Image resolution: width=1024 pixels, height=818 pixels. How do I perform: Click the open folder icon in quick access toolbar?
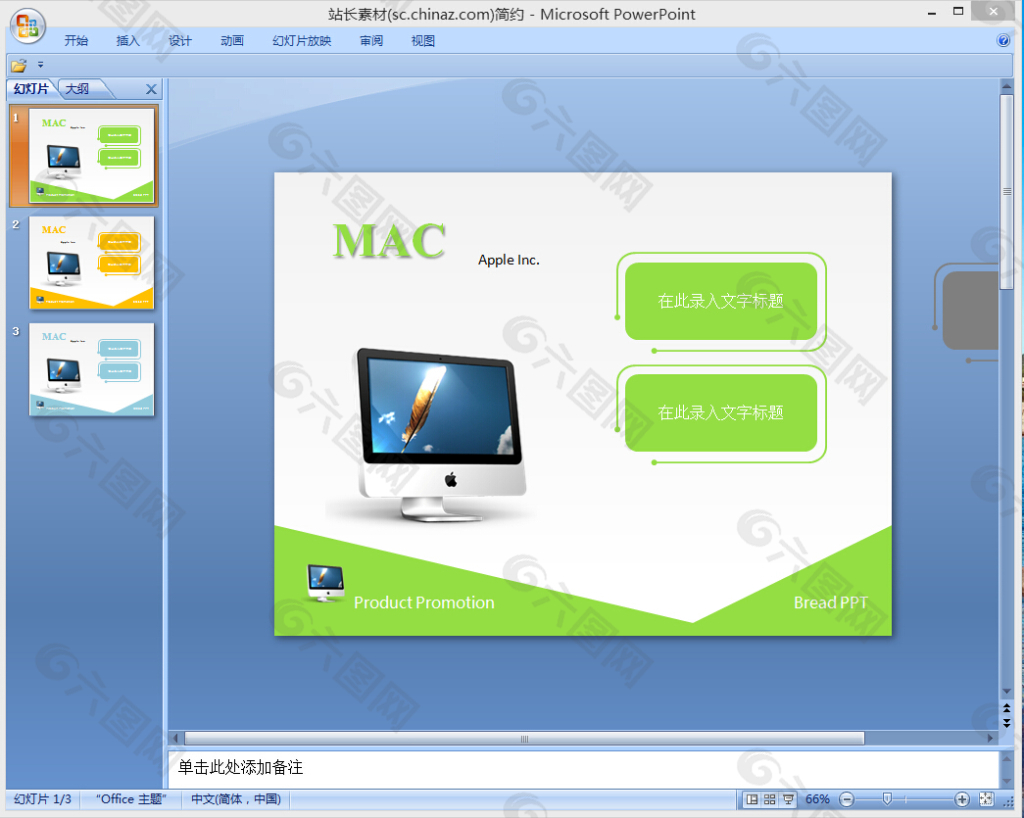coord(18,66)
